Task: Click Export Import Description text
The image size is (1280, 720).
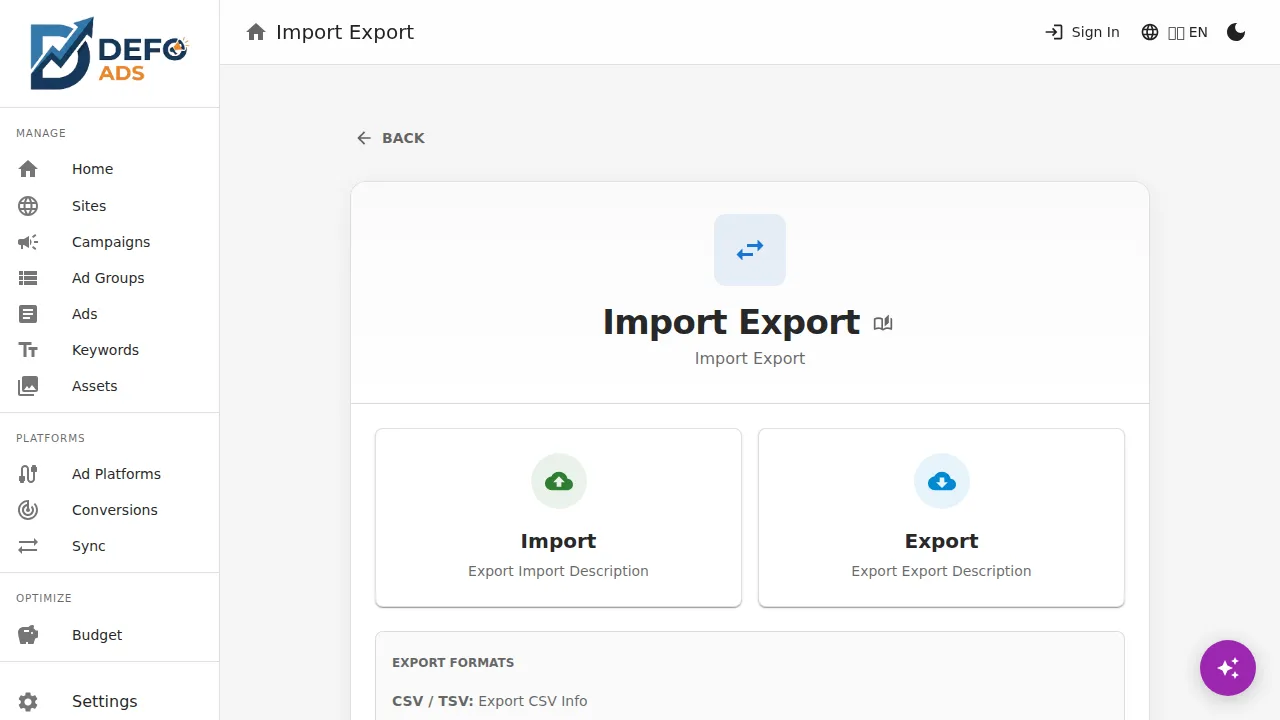Action: click(x=558, y=571)
